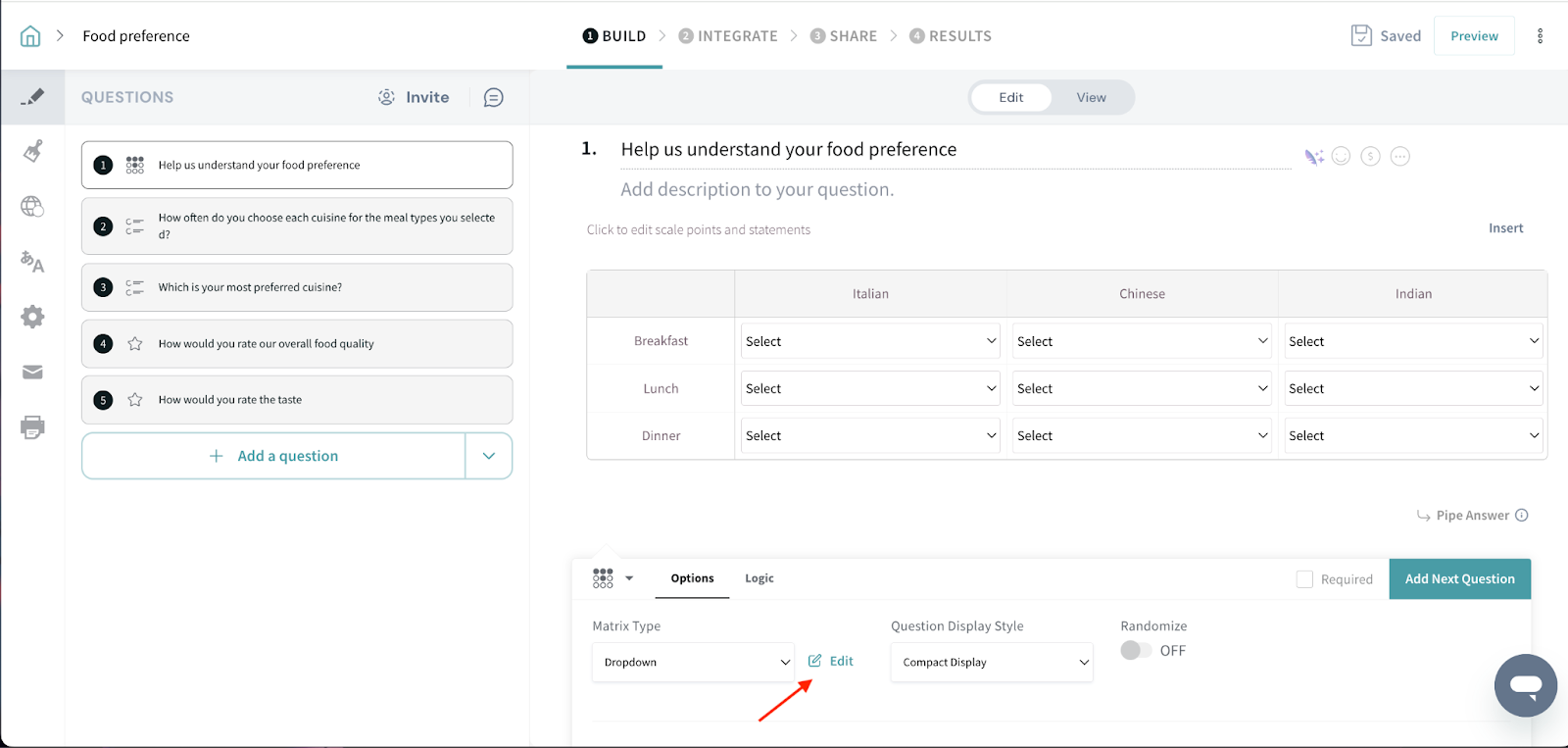The image size is (1568, 748).
Task: Open the Question Display Style dropdown
Action: [991, 663]
